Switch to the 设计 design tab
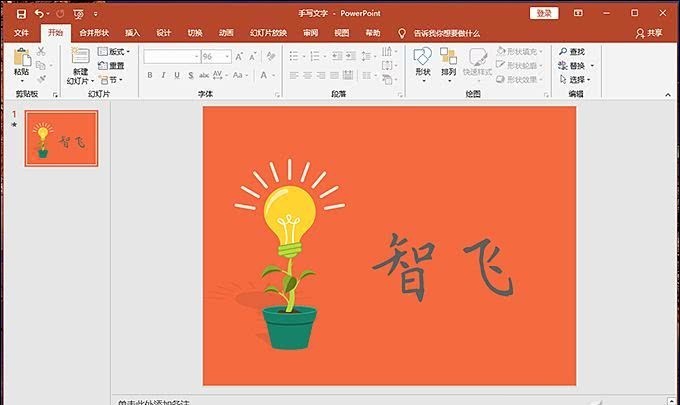The image size is (680, 405). [x=163, y=33]
